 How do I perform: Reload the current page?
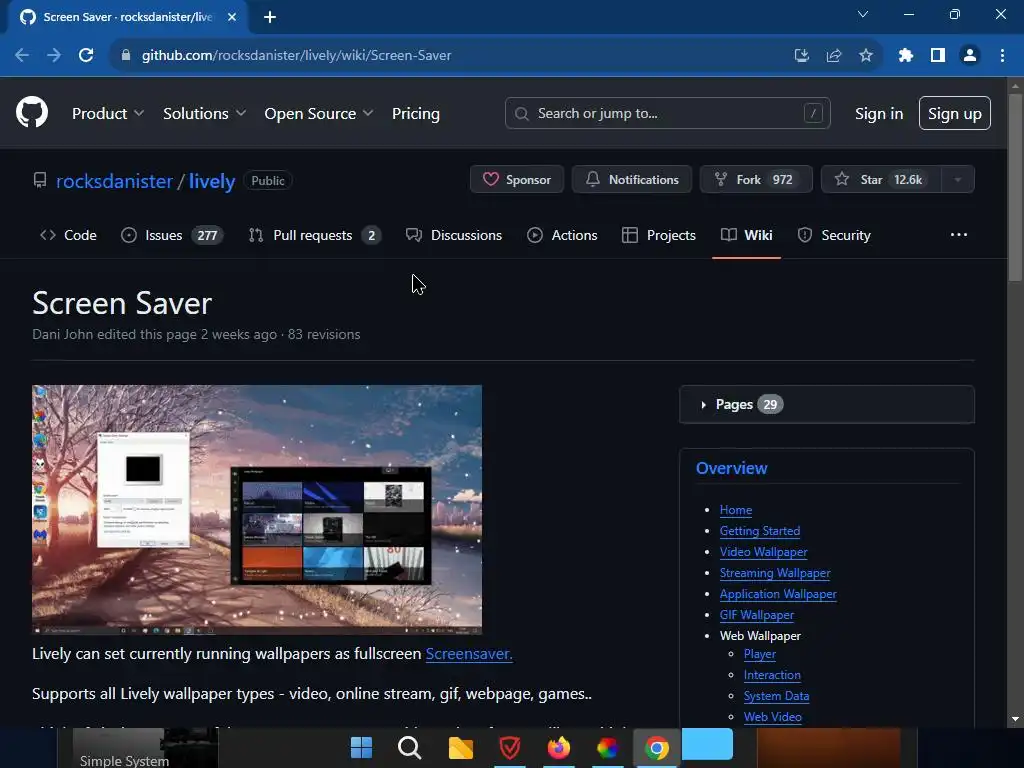tap(86, 56)
